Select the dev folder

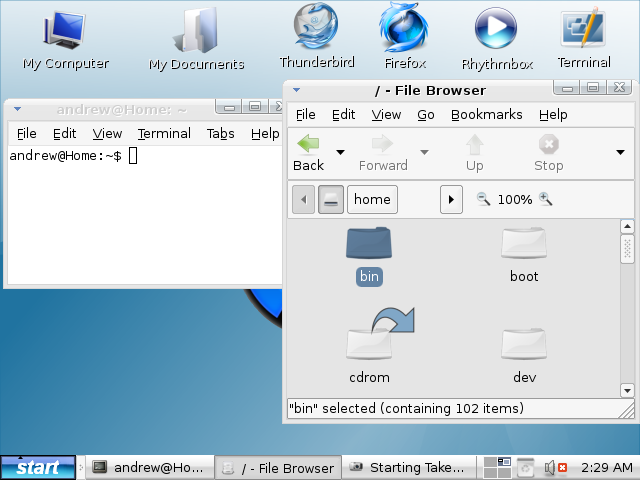coord(524,355)
